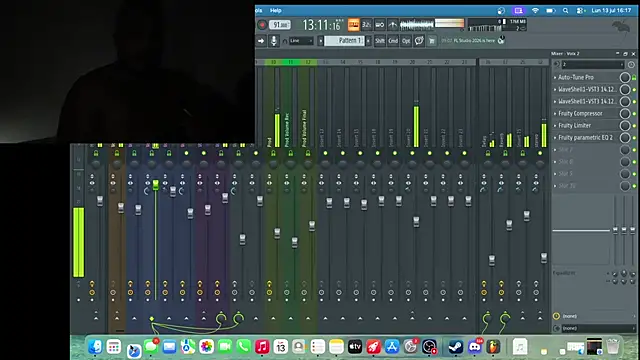Click the Shift modifier button

(x=380, y=40)
